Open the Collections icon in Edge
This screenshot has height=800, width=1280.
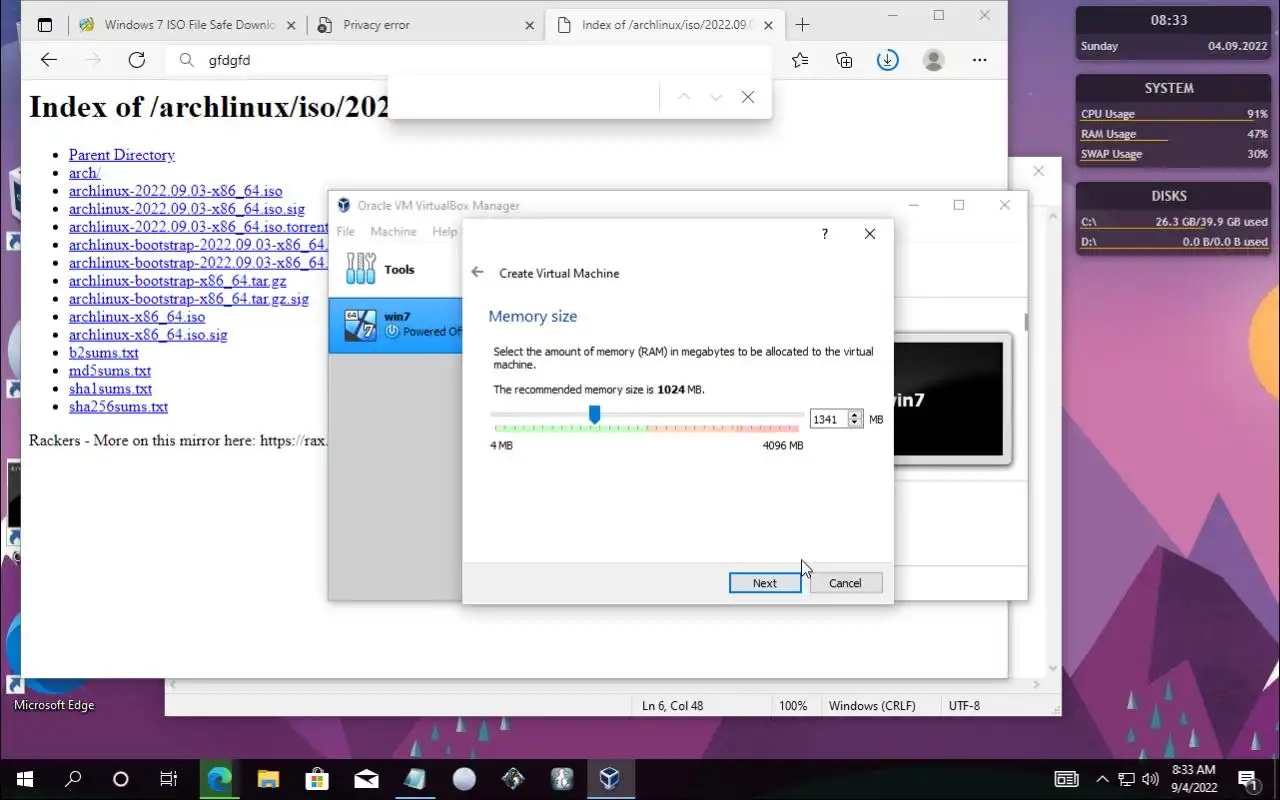[x=844, y=60]
